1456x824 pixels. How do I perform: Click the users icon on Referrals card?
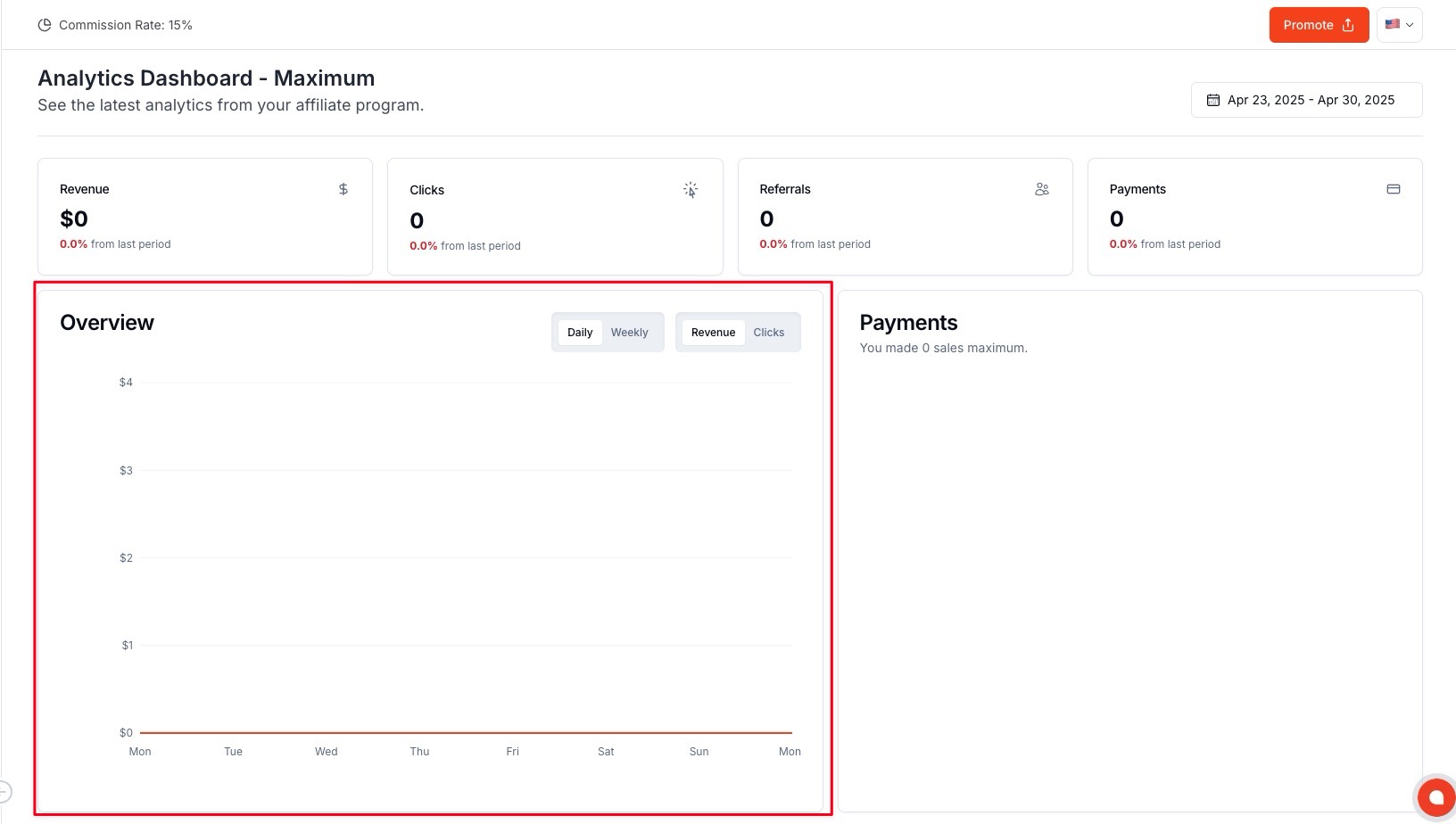1041,189
